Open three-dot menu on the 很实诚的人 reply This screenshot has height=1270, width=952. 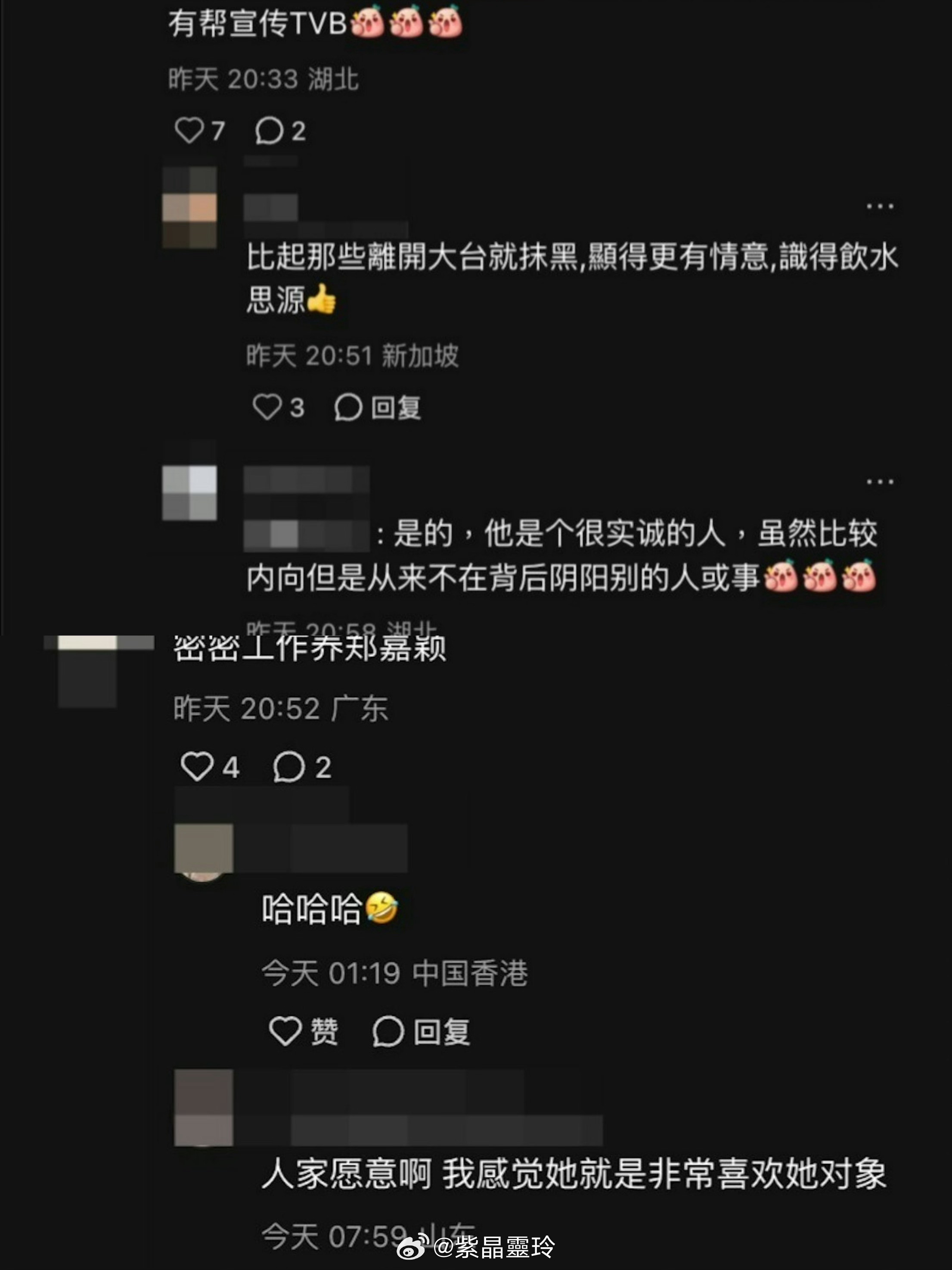click(x=880, y=482)
